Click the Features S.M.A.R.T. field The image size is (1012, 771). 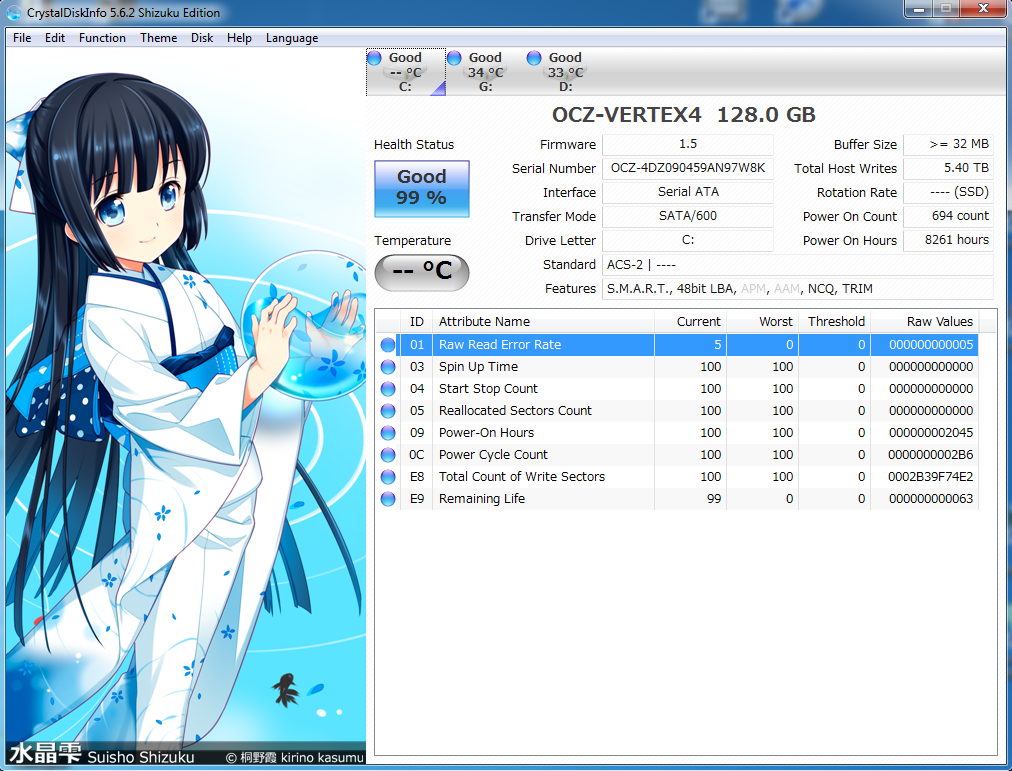[x=798, y=288]
